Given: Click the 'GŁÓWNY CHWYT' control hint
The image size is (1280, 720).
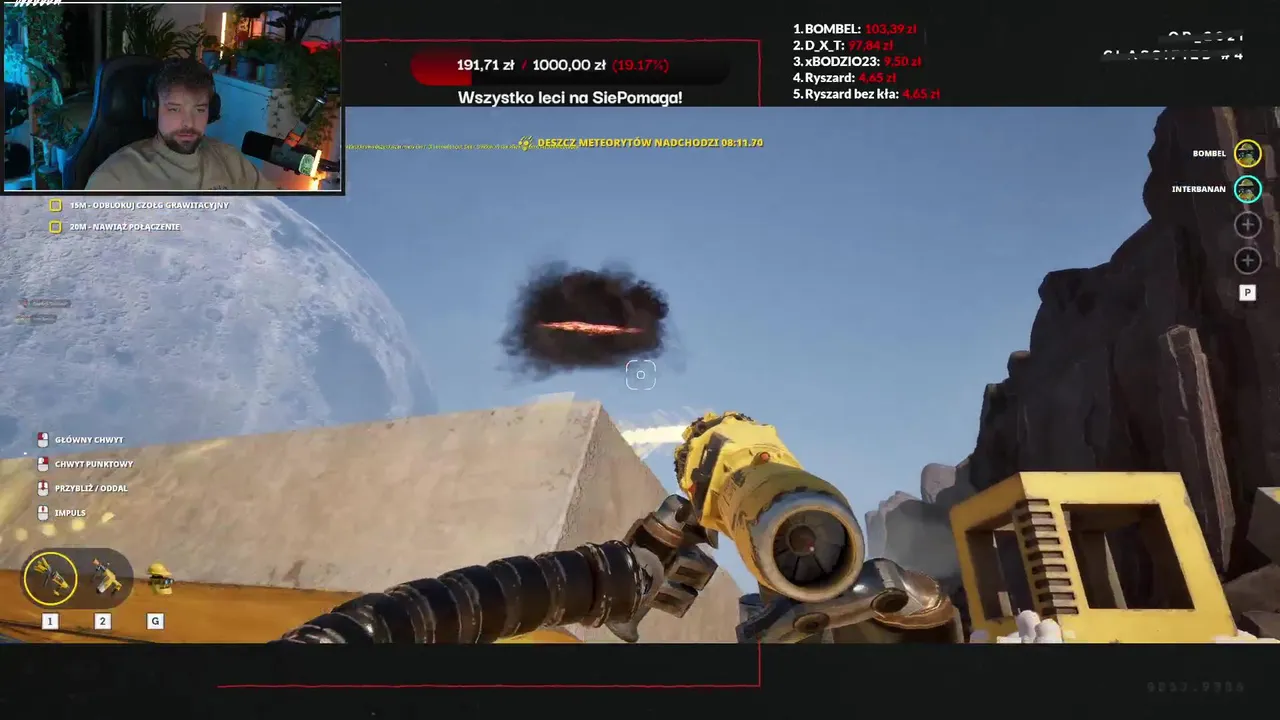Looking at the screenshot, I should (89, 440).
